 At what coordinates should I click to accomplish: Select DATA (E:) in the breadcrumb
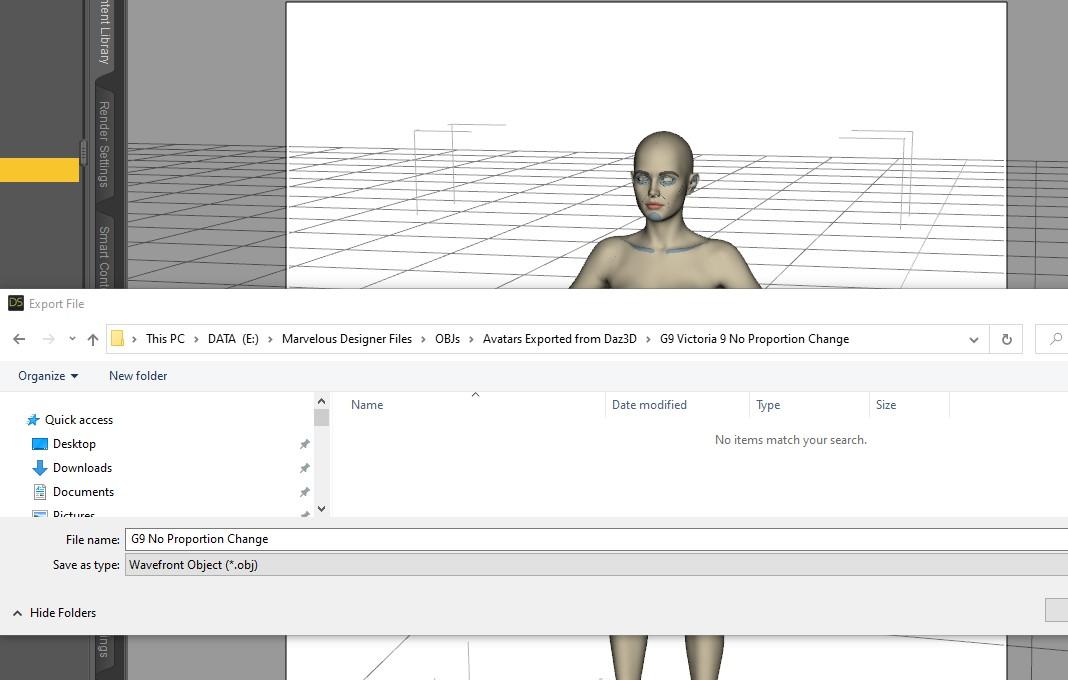coord(233,339)
